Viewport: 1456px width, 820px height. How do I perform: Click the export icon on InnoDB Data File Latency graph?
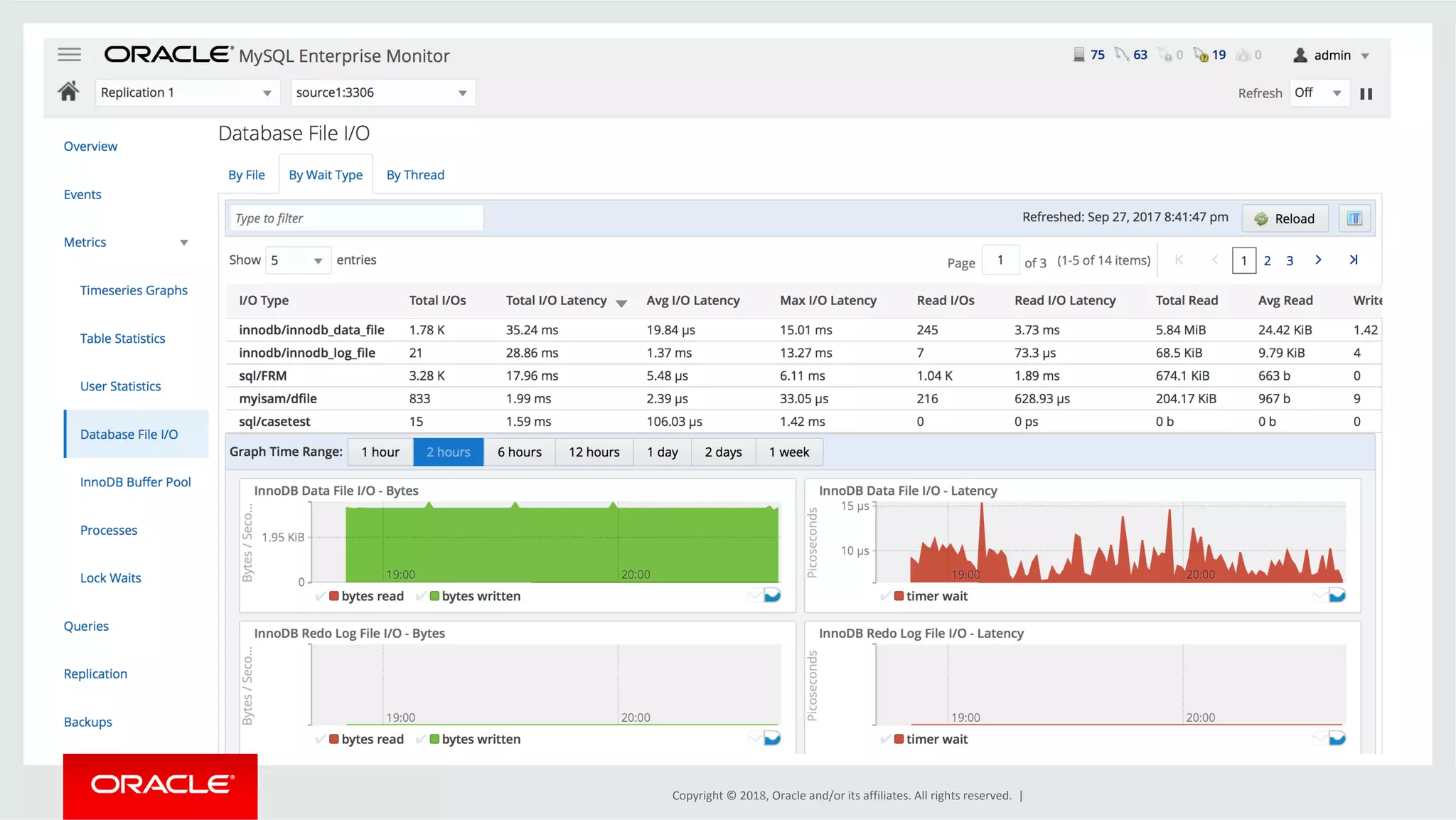[x=1337, y=595]
